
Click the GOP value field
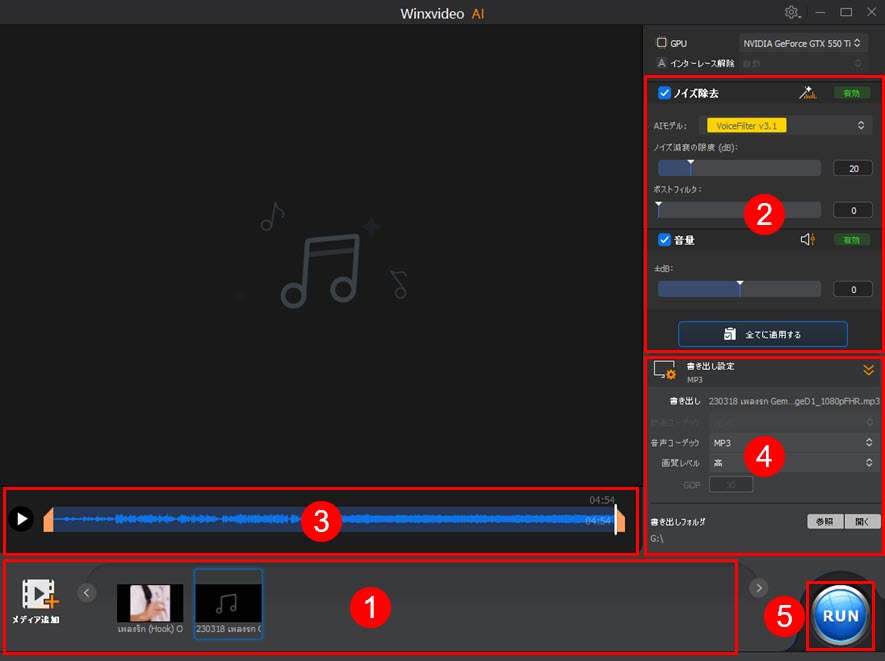[x=730, y=484]
